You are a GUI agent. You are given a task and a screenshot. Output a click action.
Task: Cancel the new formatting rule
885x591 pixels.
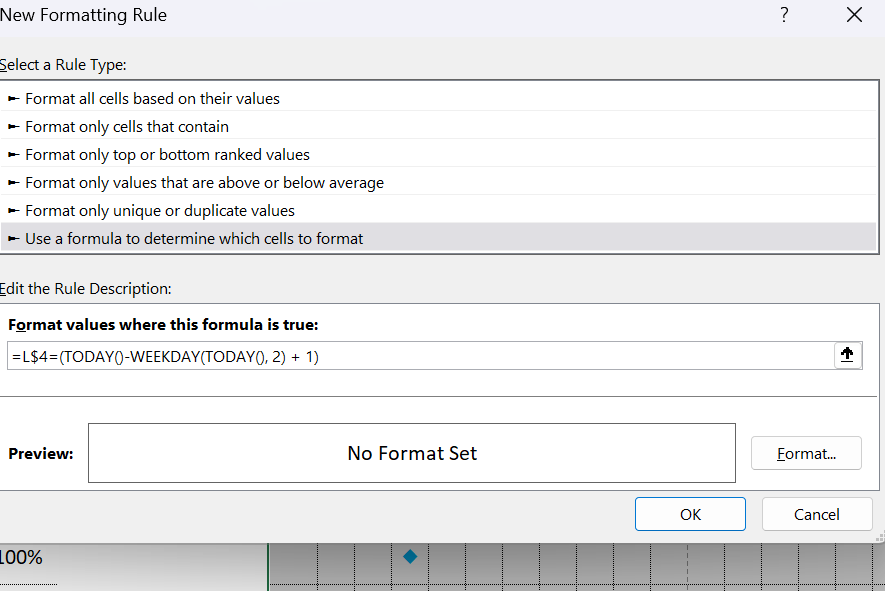coord(817,514)
